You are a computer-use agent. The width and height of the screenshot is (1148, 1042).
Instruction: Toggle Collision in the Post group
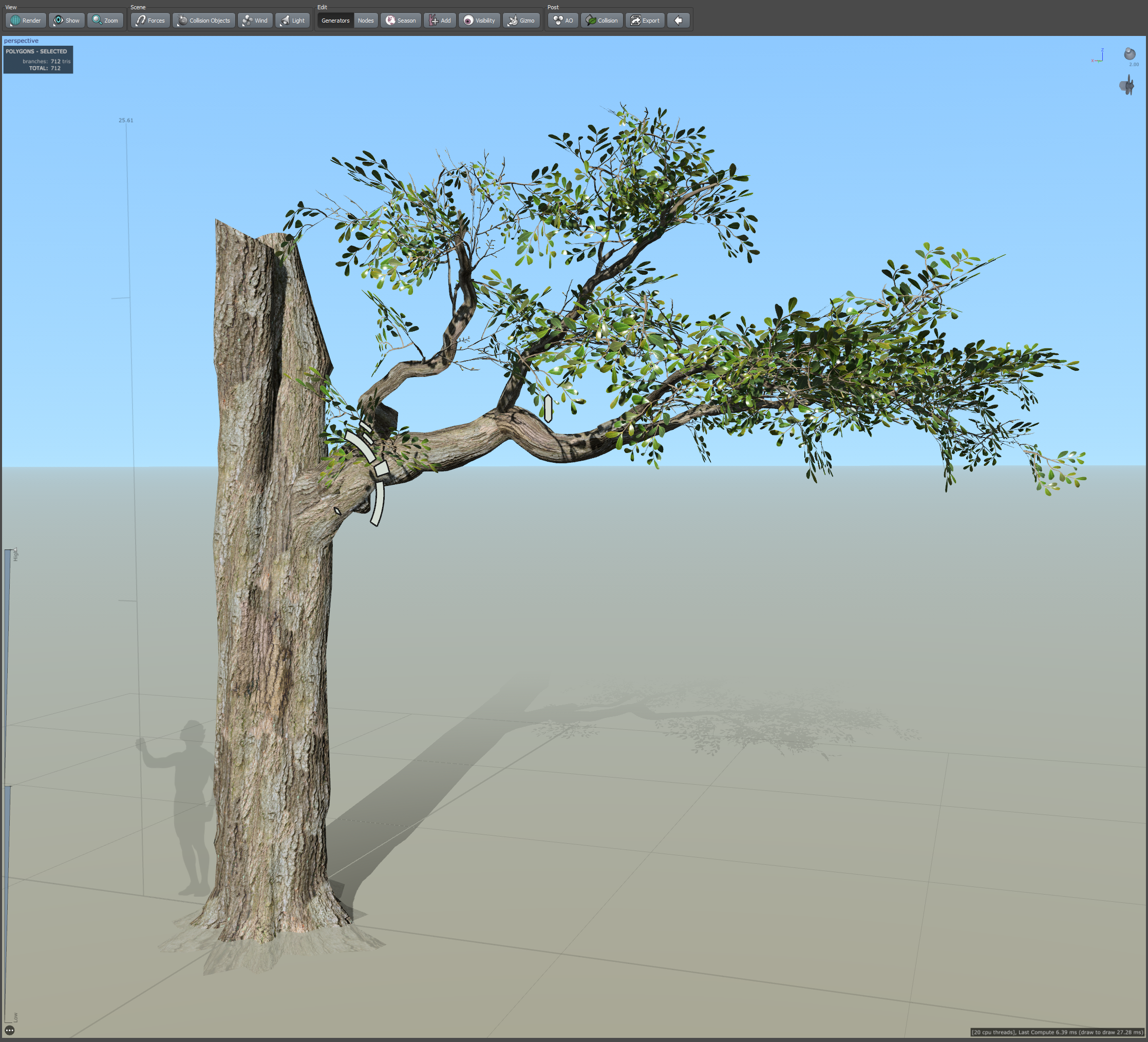601,21
